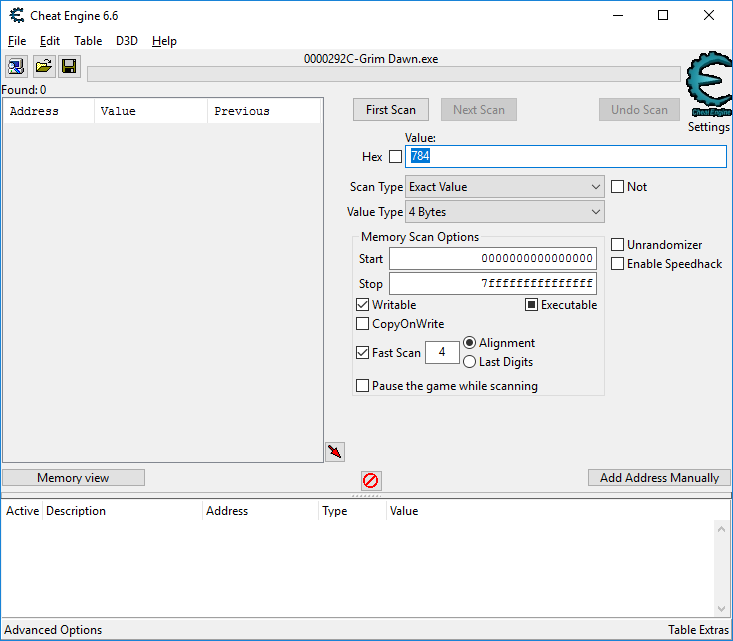Maximize the Cheat Engine window

[663, 15]
